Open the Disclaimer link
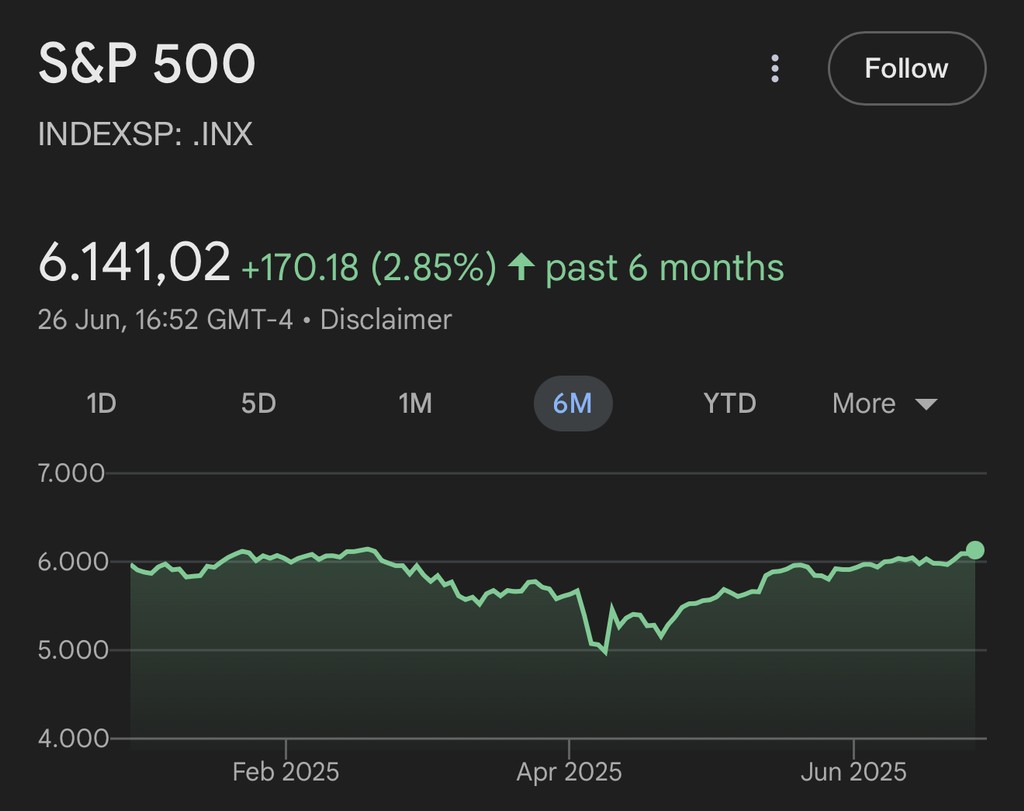This screenshot has width=1024, height=811. coord(386,320)
